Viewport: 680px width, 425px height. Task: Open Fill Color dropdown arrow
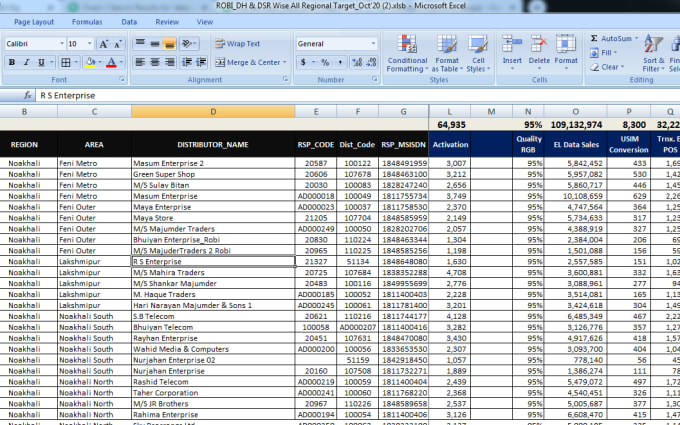99,62
